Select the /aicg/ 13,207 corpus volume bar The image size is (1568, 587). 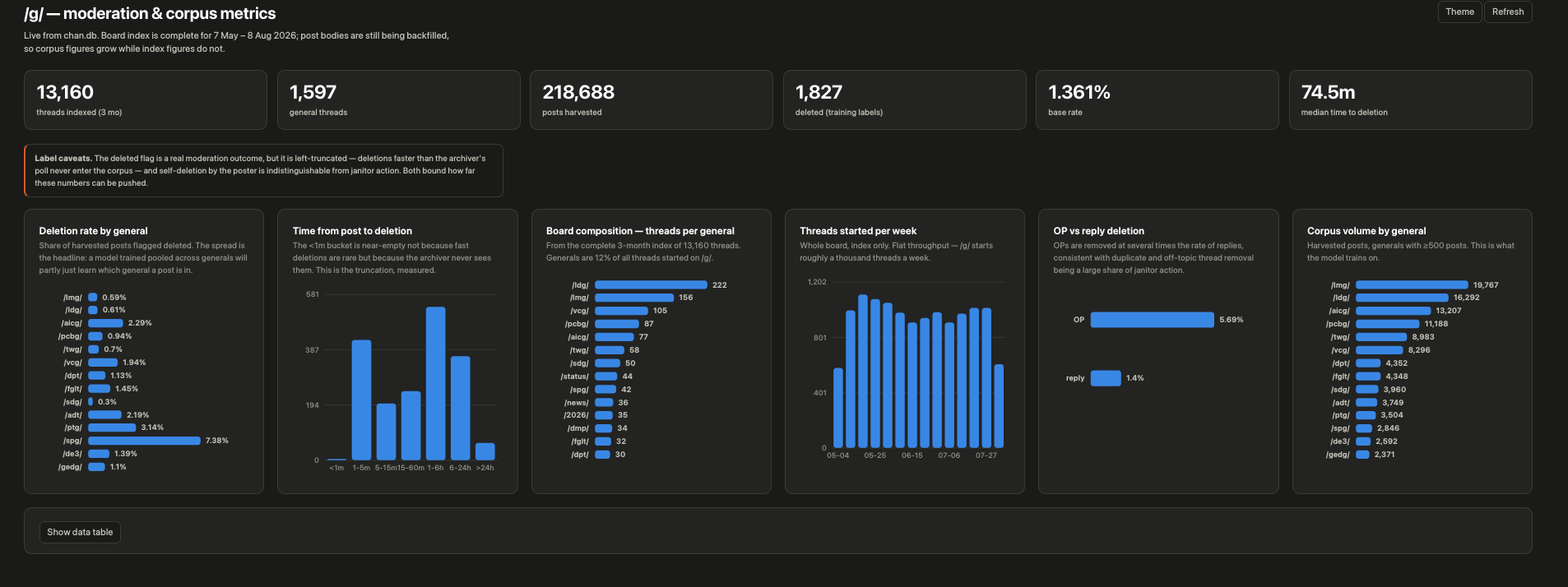click(1394, 311)
